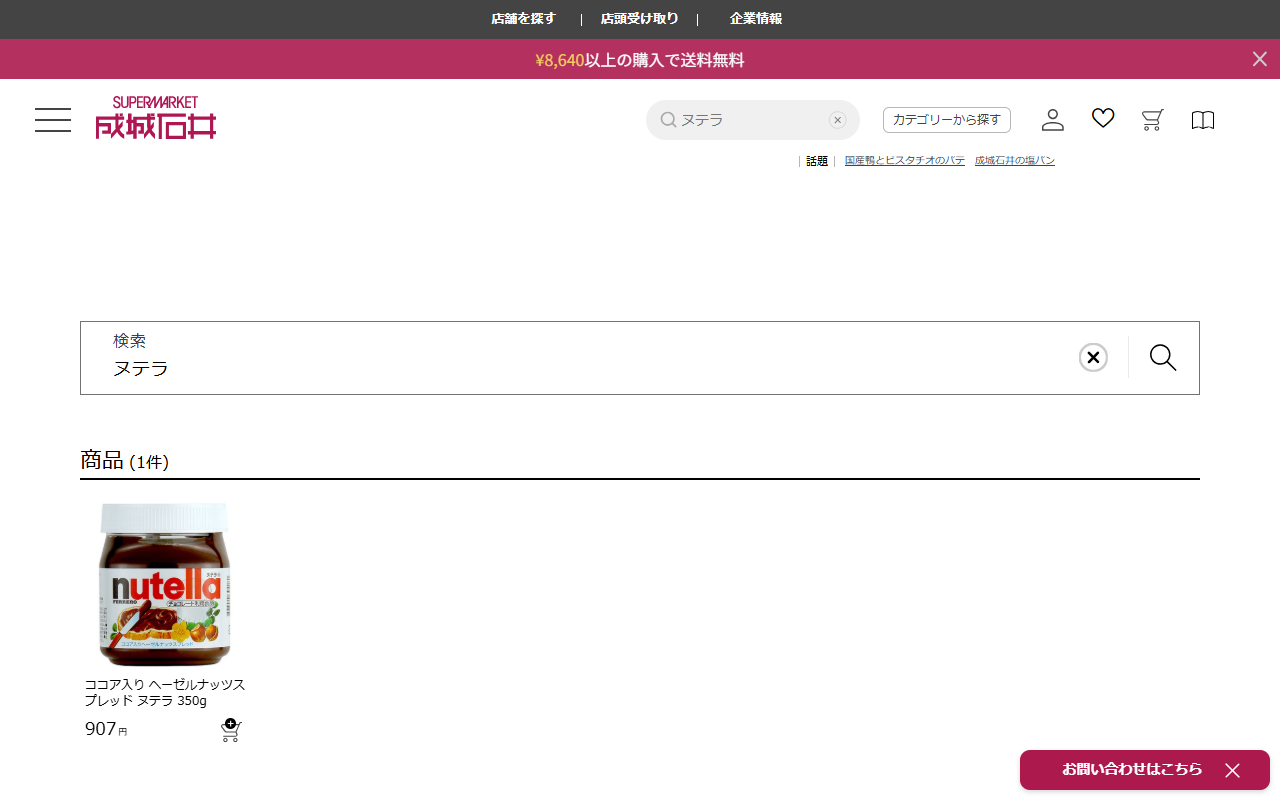Screen dimensions: 1280x800
Task: Click the Nutella jar product image
Action: [x=165, y=585]
